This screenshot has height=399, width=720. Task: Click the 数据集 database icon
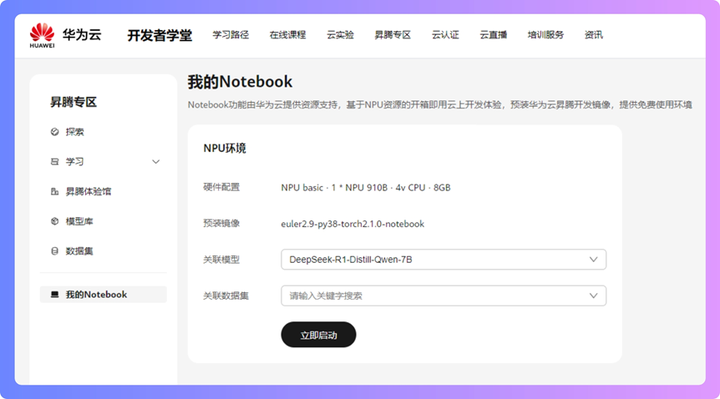55,251
